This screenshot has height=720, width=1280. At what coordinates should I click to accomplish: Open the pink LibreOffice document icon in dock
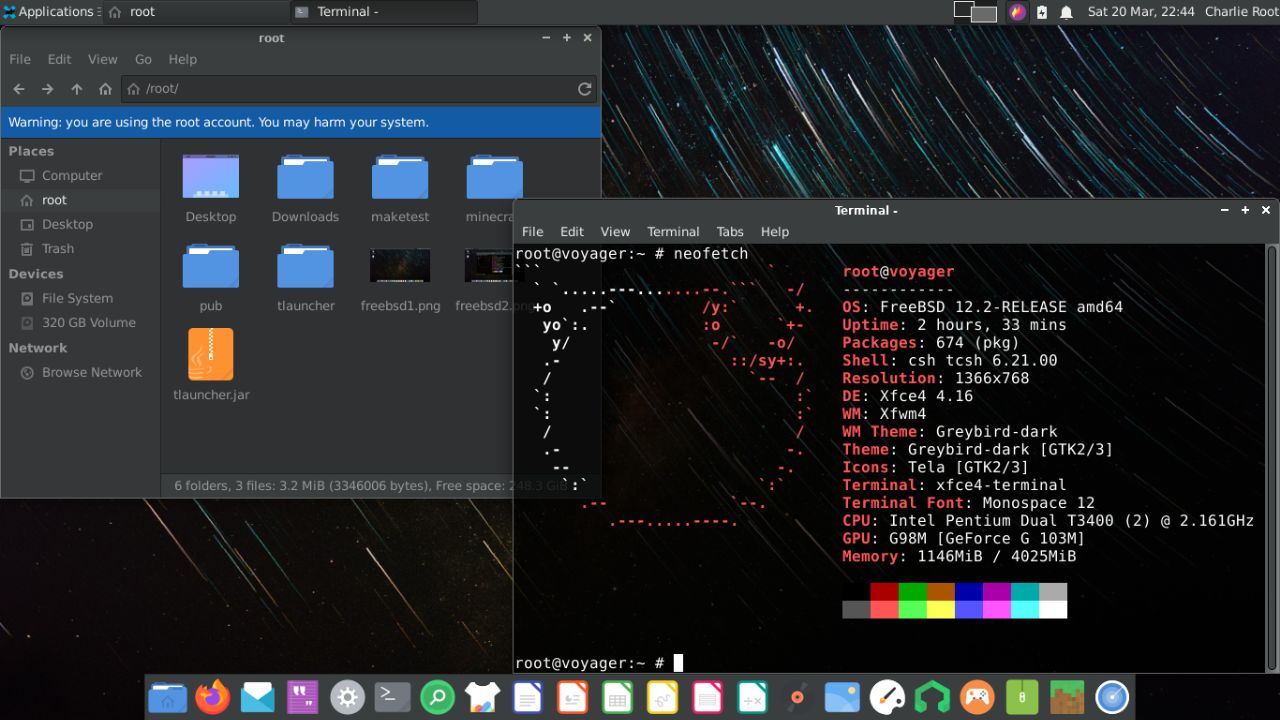[x=707, y=697]
